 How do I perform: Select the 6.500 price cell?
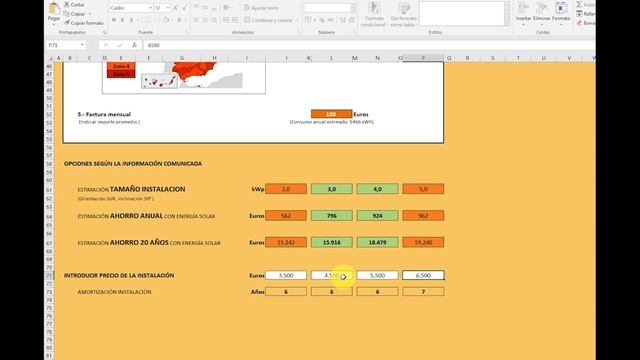pyautogui.click(x=423, y=276)
